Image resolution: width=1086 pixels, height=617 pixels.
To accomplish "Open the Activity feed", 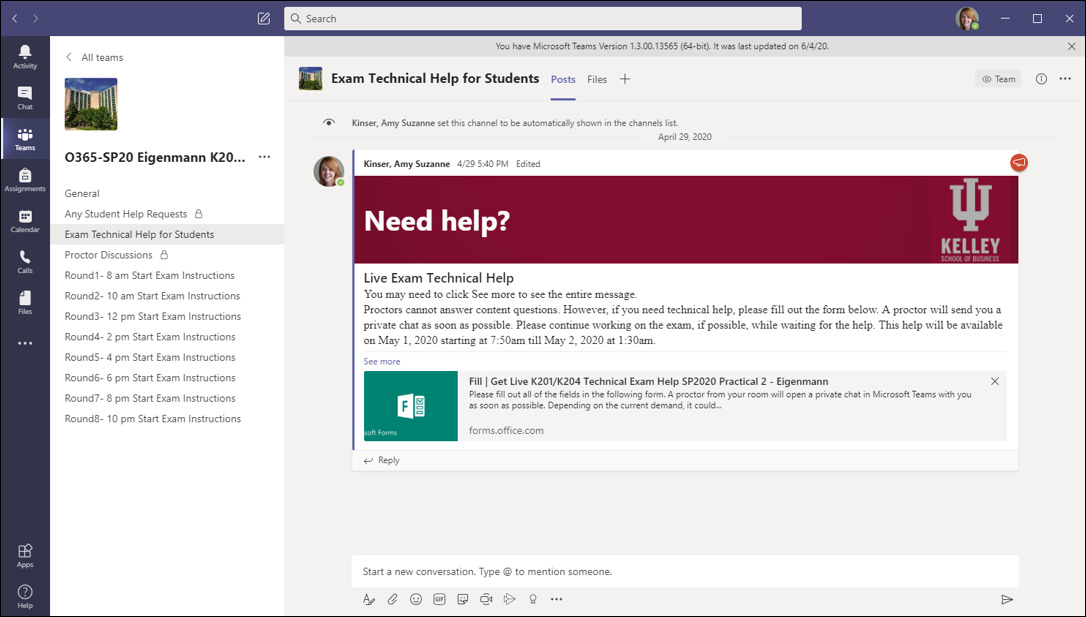I will pos(25,57).
